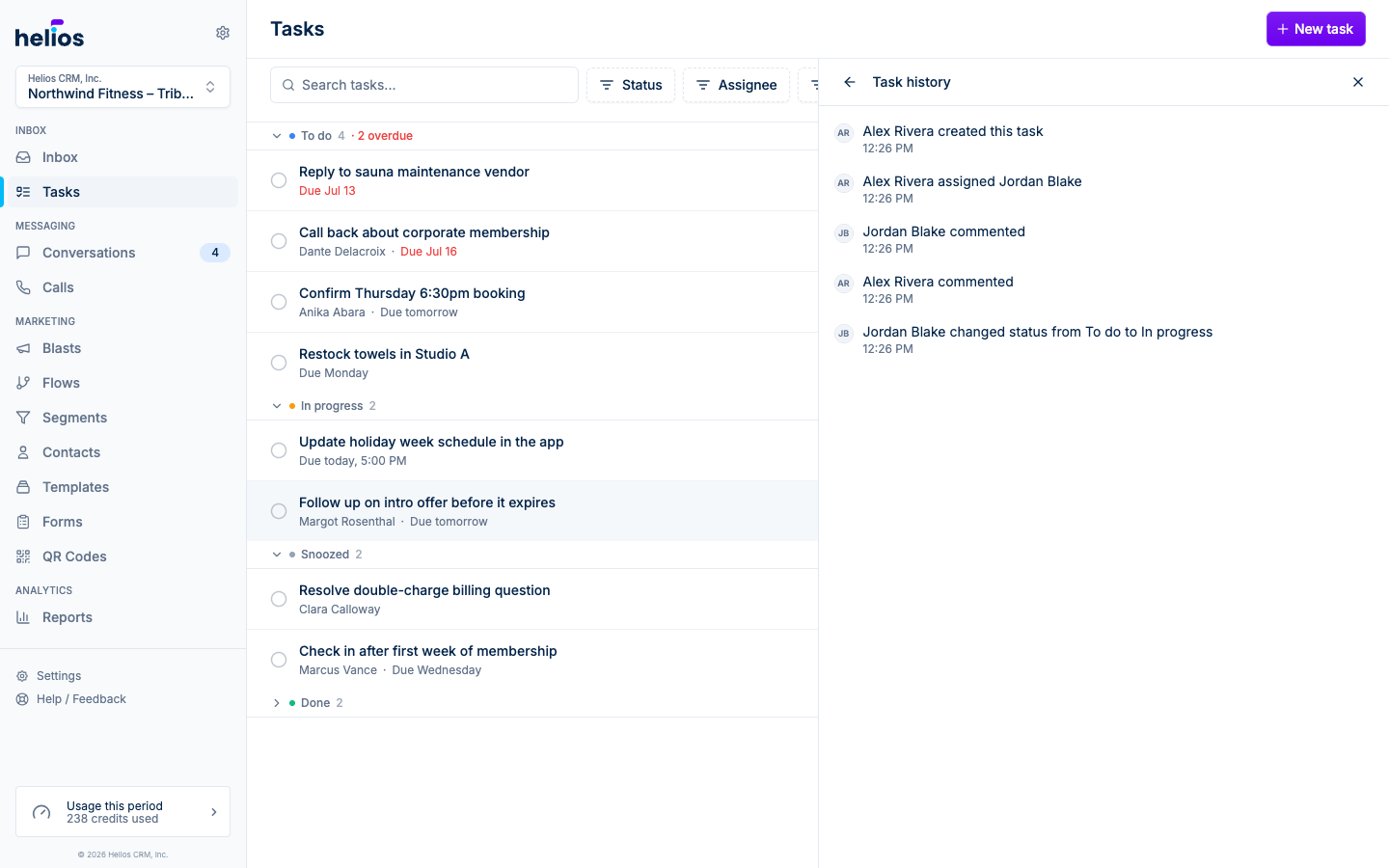The image size is (1389, 868).
Task: Open the Reports section
Action: [121, 617]
